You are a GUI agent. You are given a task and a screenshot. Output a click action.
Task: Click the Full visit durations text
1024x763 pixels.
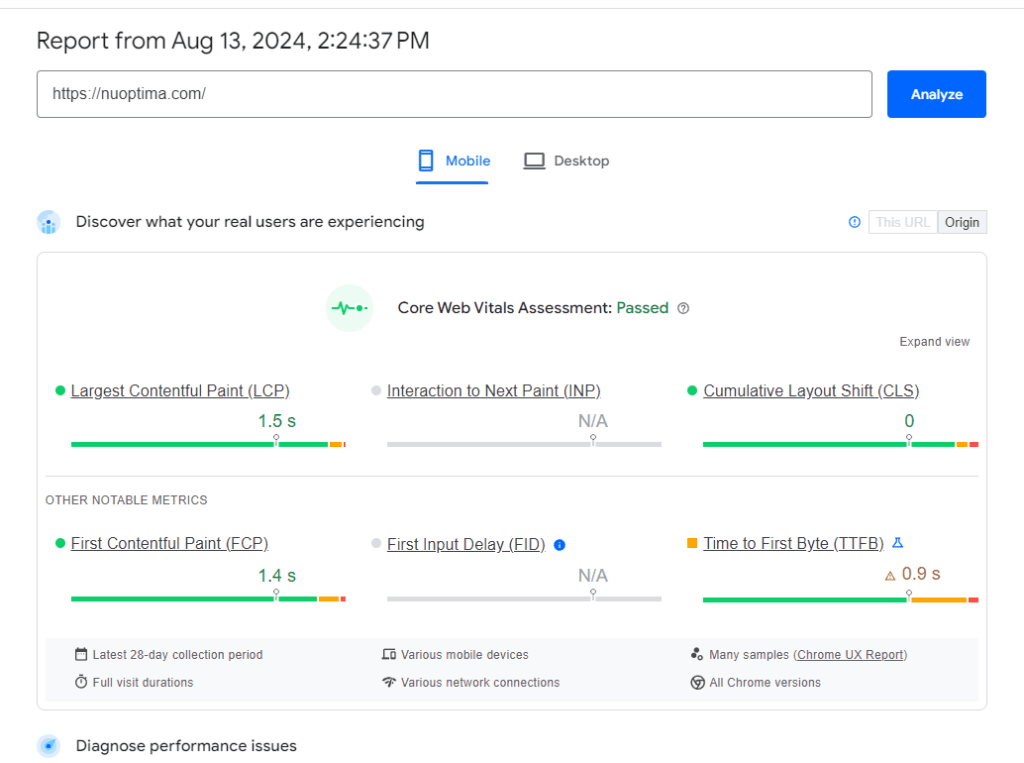(143, 682)
